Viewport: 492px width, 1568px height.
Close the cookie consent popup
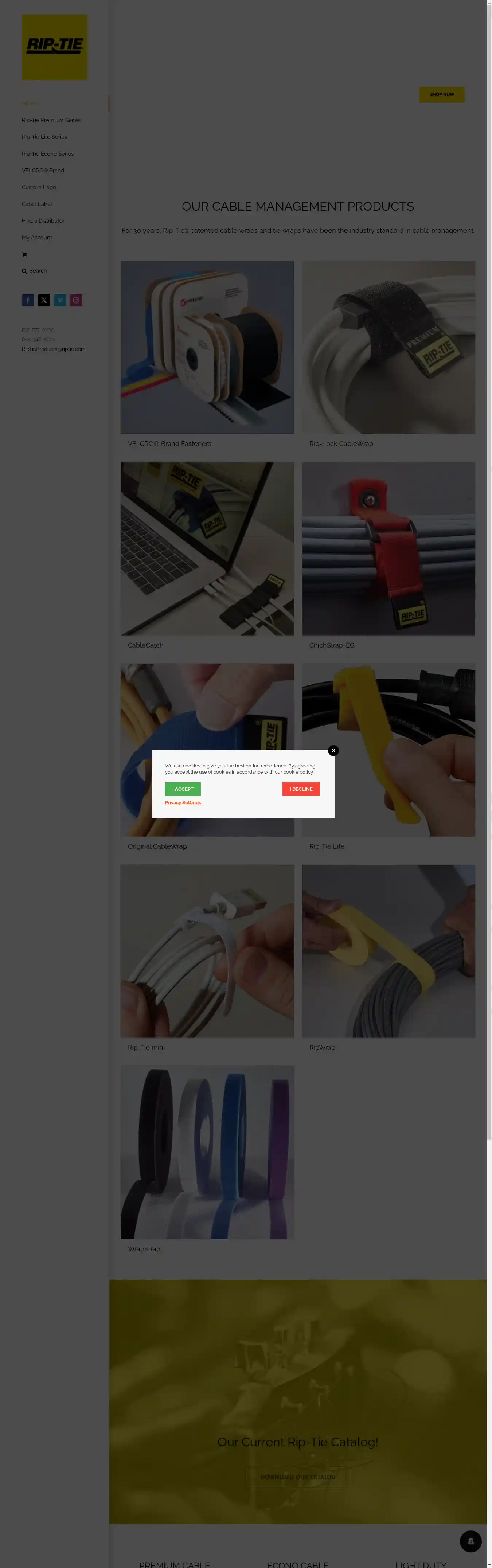pyautogui.click(x=333, y=751)
